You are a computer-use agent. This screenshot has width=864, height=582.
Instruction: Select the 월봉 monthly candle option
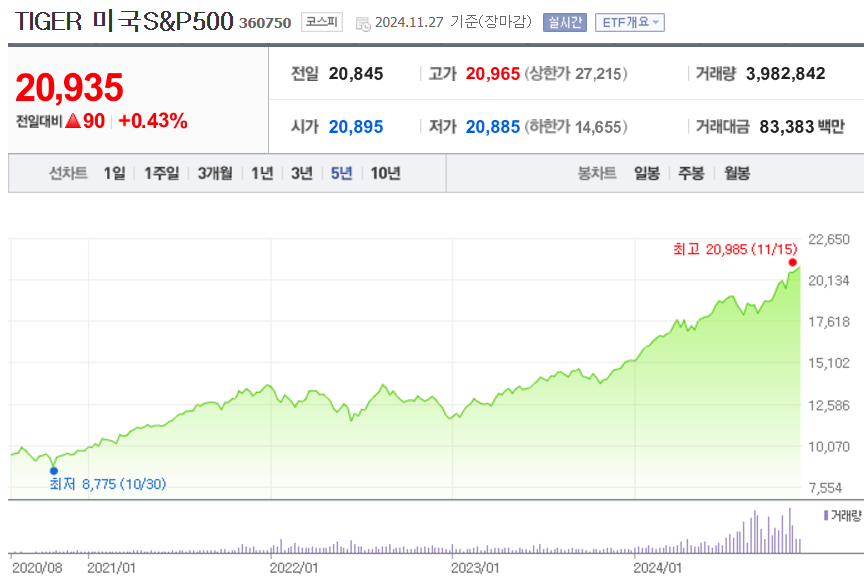point(736,172)
